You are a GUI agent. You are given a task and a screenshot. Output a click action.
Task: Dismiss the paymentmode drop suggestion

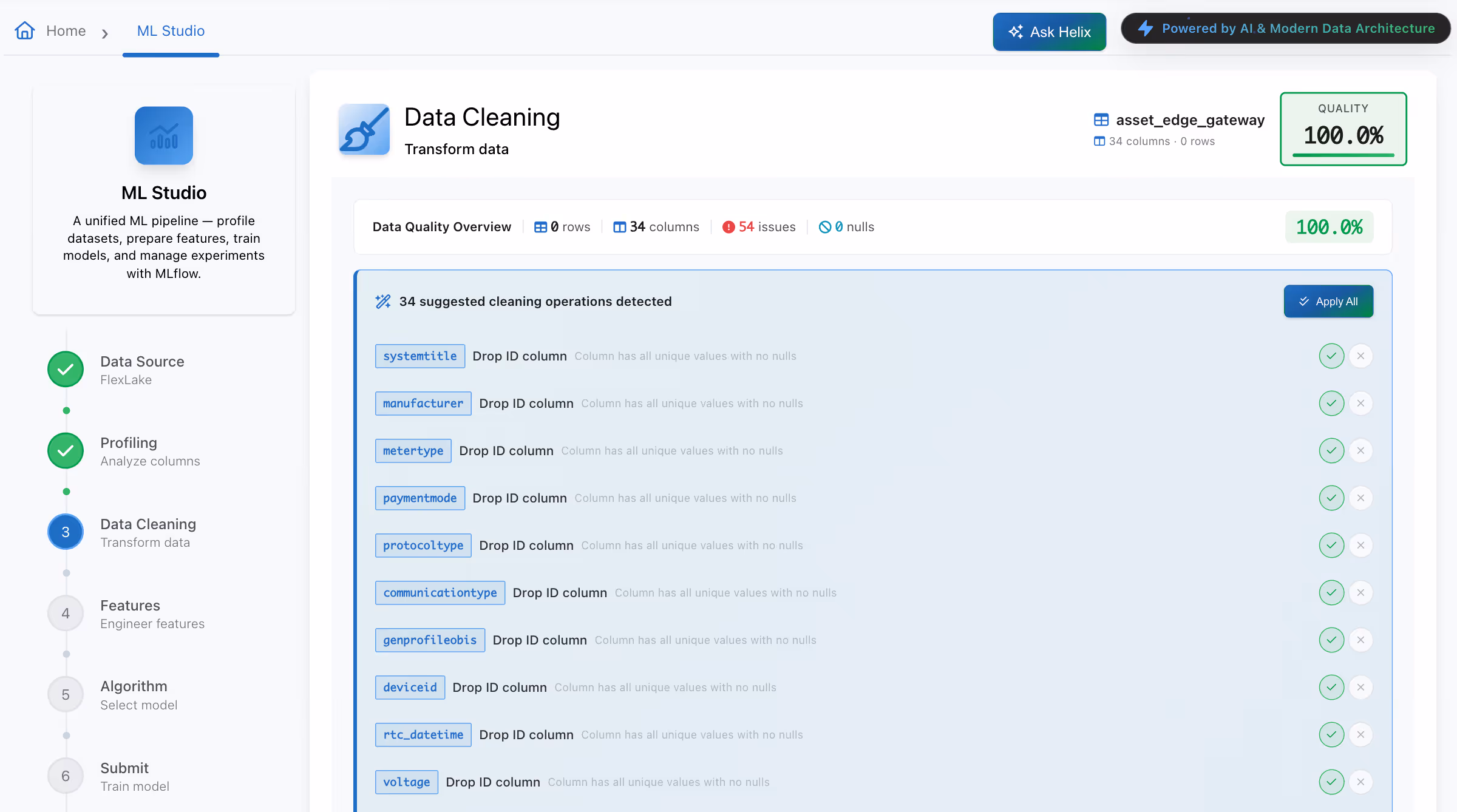[1361, 498]
